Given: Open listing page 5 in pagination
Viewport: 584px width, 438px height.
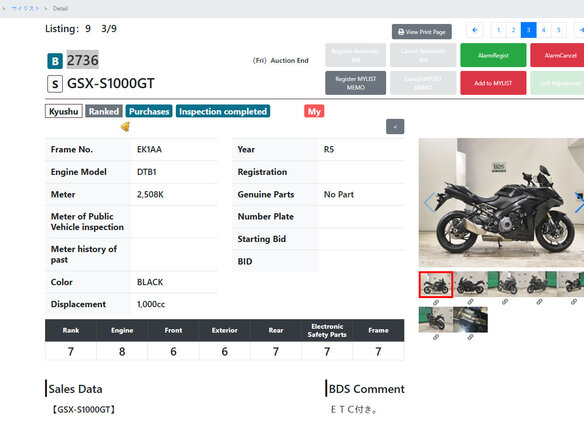Looking at the screenshot, I should (559, 30).
